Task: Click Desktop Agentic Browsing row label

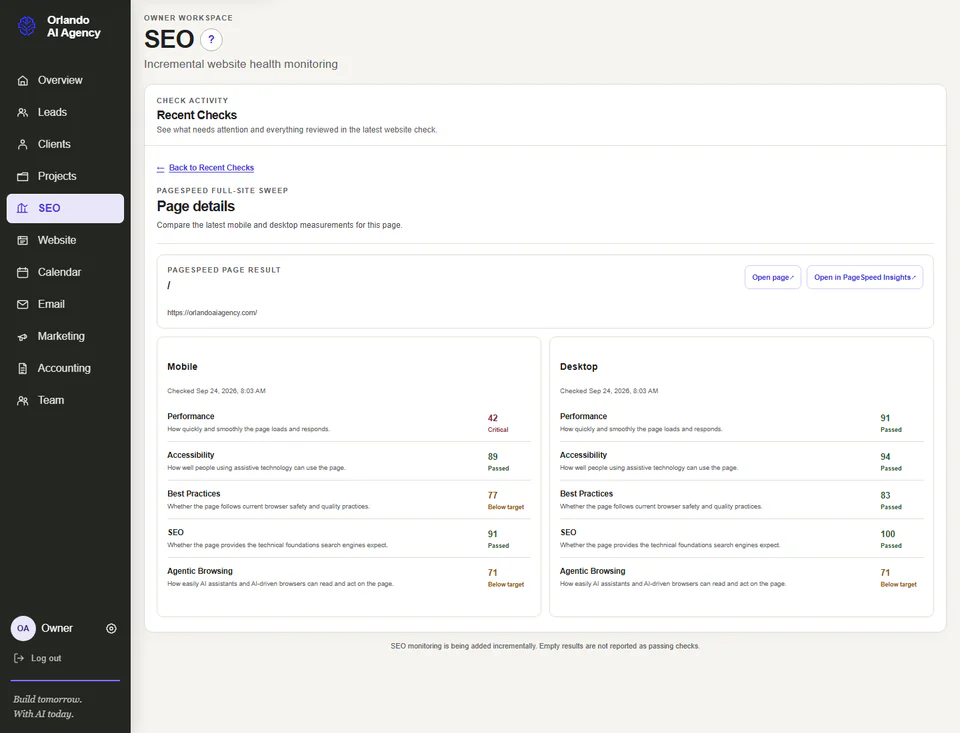Action: pos(593,571)
